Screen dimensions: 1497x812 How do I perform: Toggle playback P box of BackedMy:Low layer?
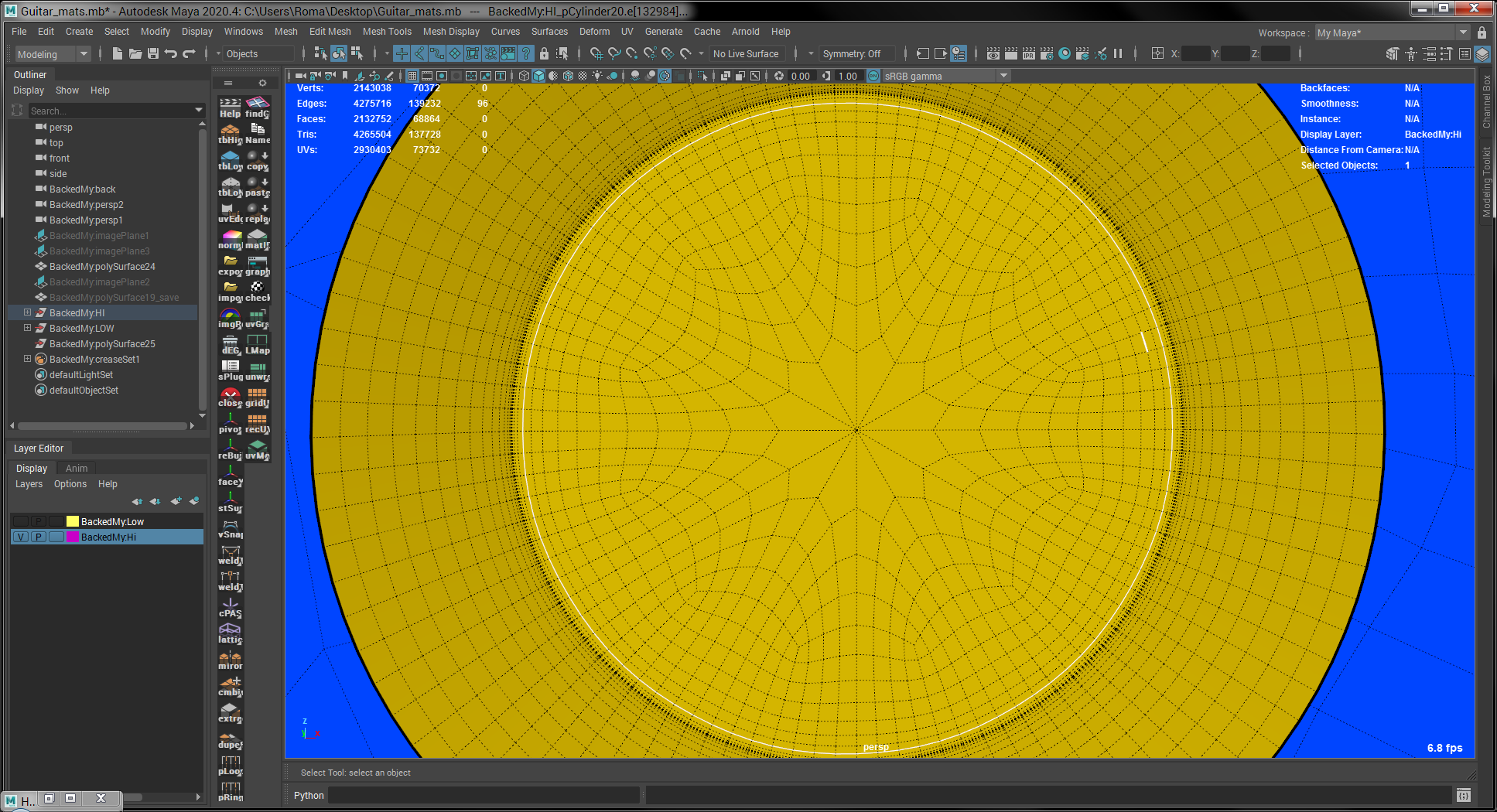(x=39, y=521)
